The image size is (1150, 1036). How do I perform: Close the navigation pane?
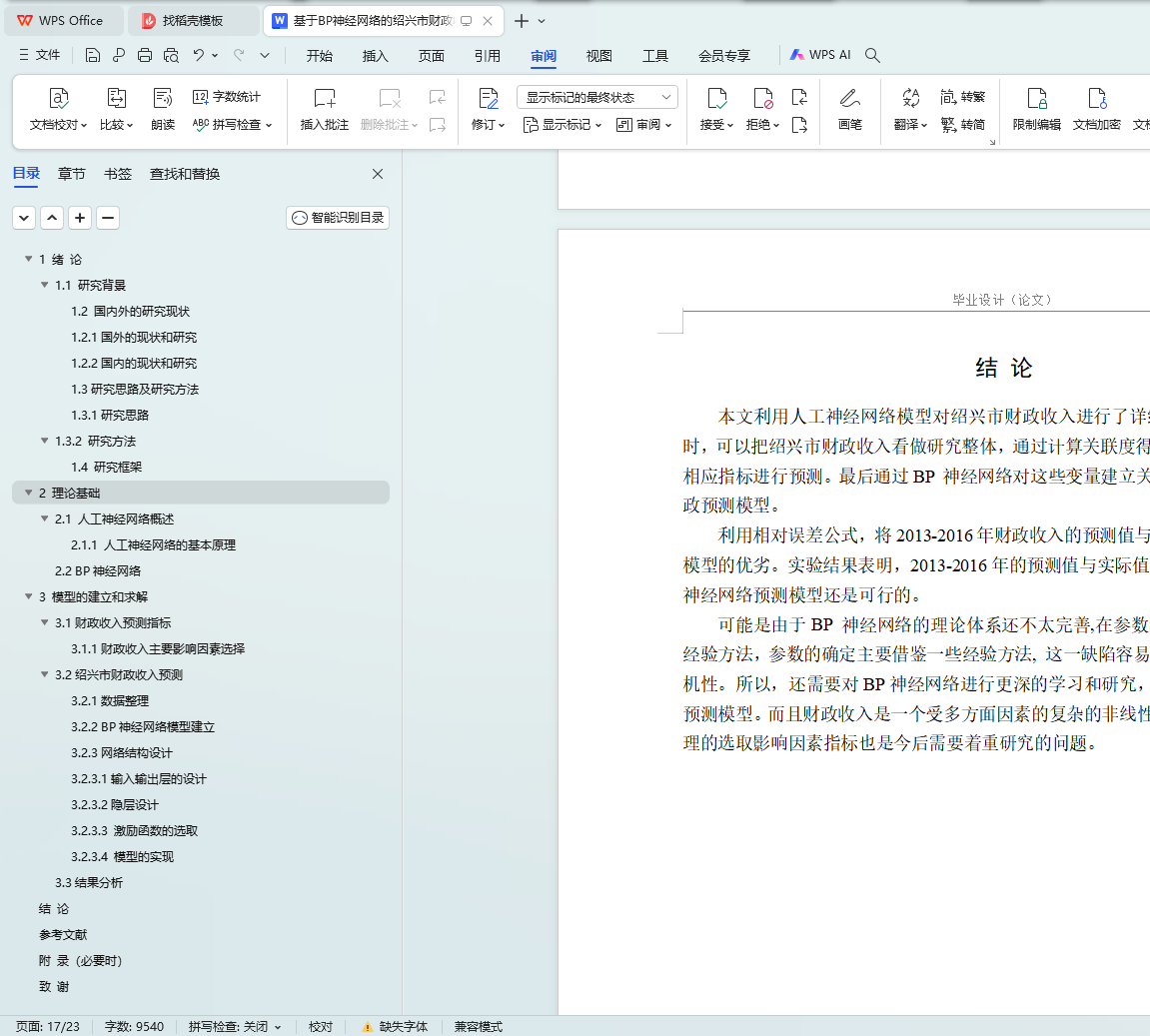[x=378, y=174]
